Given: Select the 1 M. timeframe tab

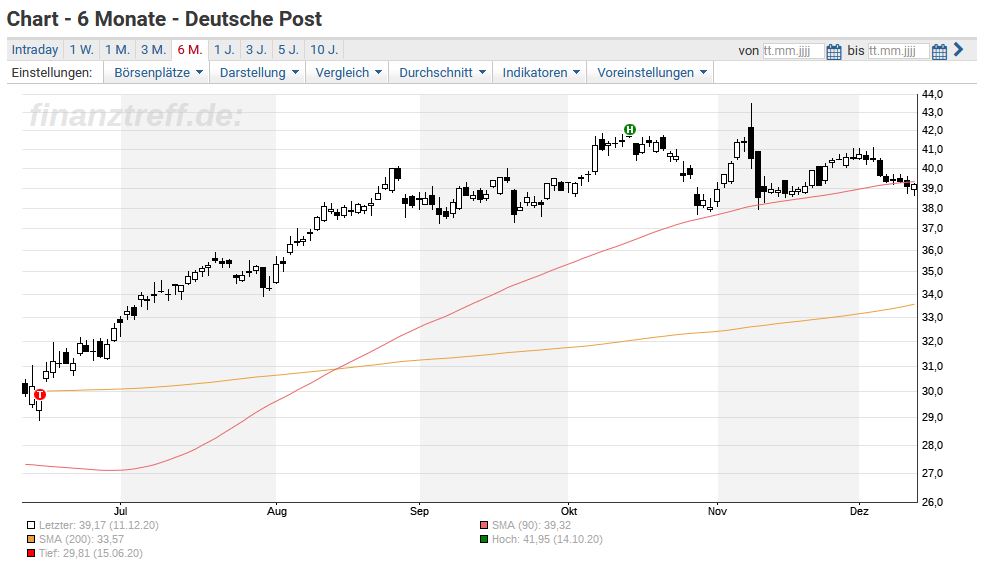Looking at the screenshot, I should [x=117, y=50].
